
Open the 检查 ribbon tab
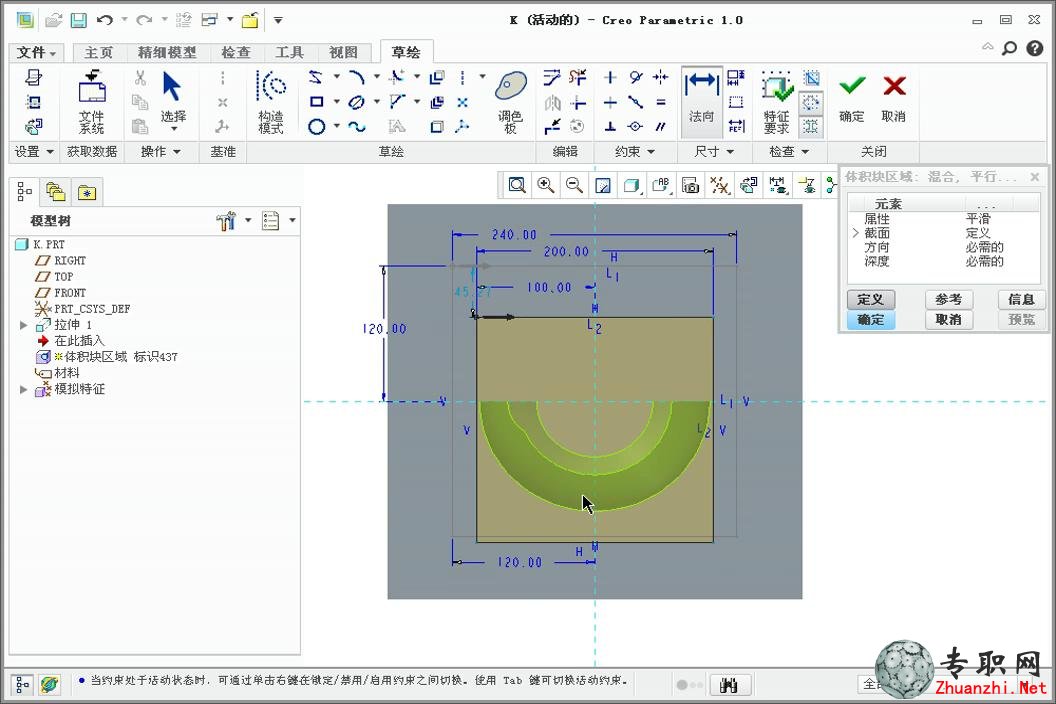point(236,53)
